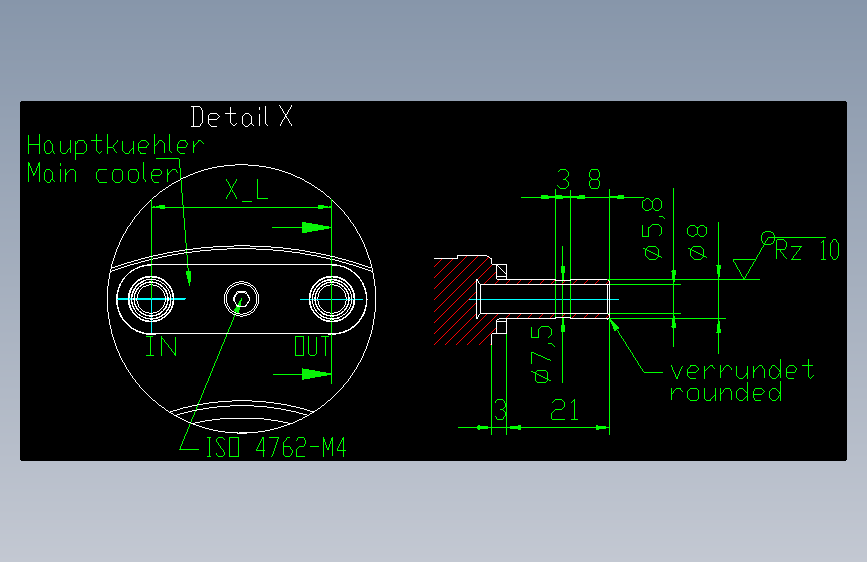Click the 'OUT' port label
Viewport: 867px width, 562px height.
311,347
